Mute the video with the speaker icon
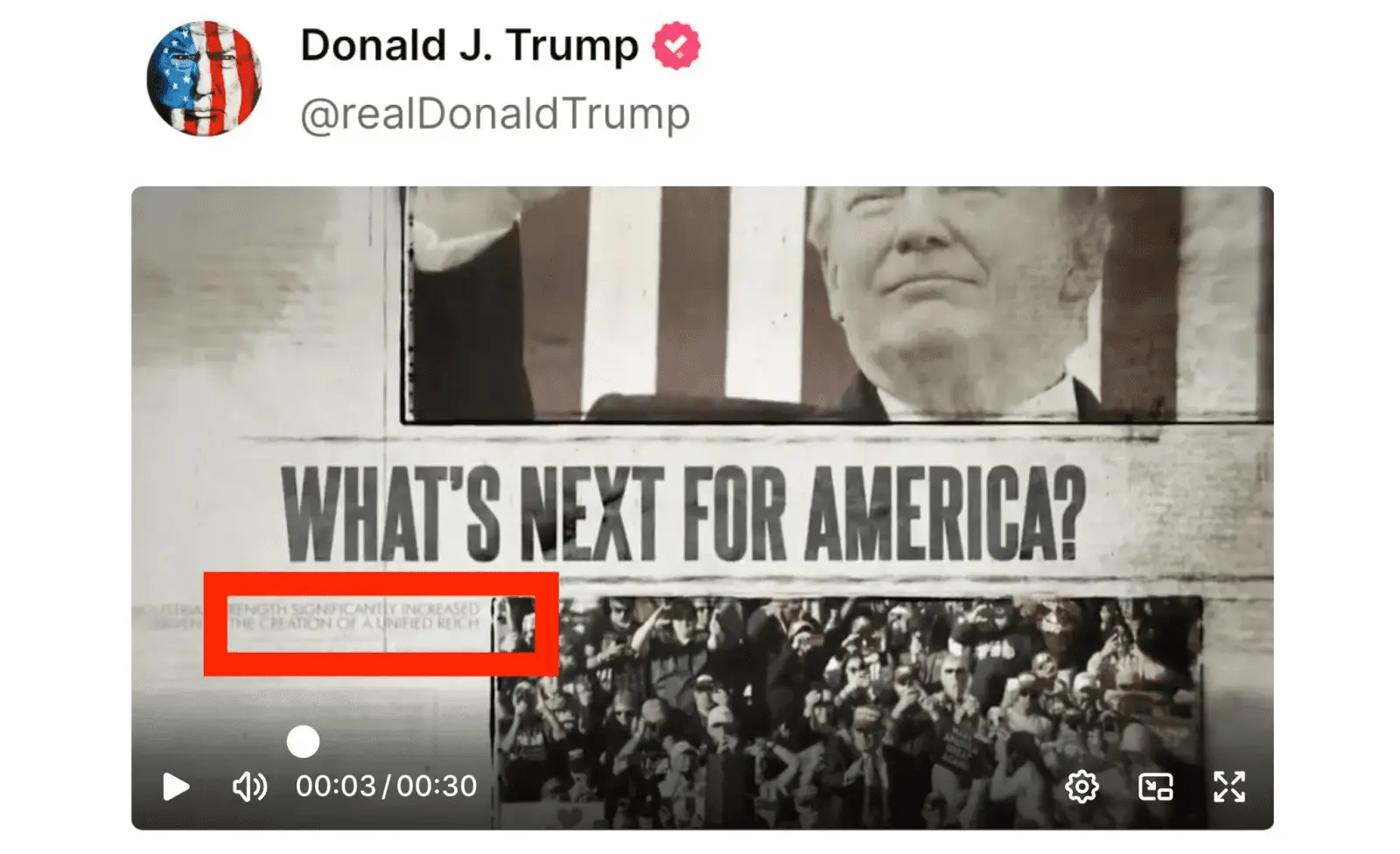1400x854 pixels. pyautogui.click(x=249, y=787)
